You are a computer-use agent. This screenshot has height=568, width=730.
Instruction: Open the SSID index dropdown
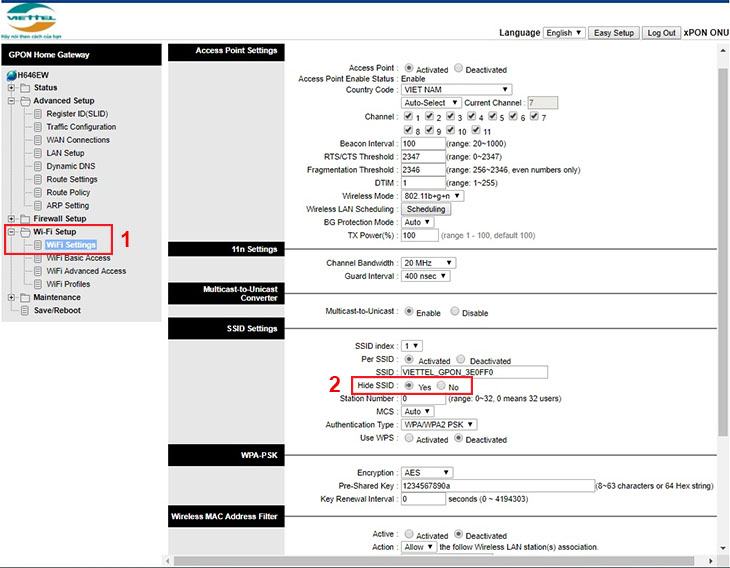[412, 346]
